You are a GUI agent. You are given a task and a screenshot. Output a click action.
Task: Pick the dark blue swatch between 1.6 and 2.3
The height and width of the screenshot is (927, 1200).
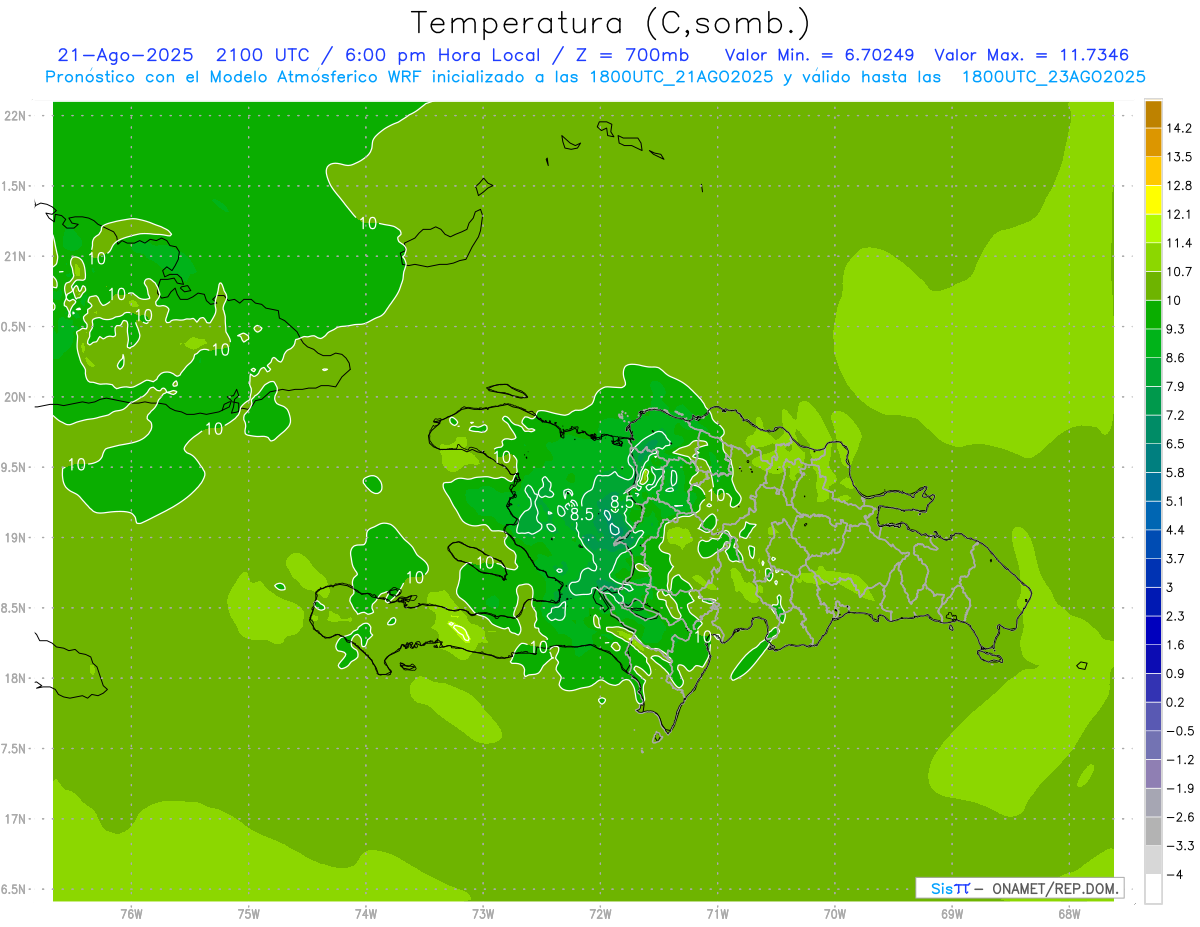pyautogui.click(x=1153, y=630)
